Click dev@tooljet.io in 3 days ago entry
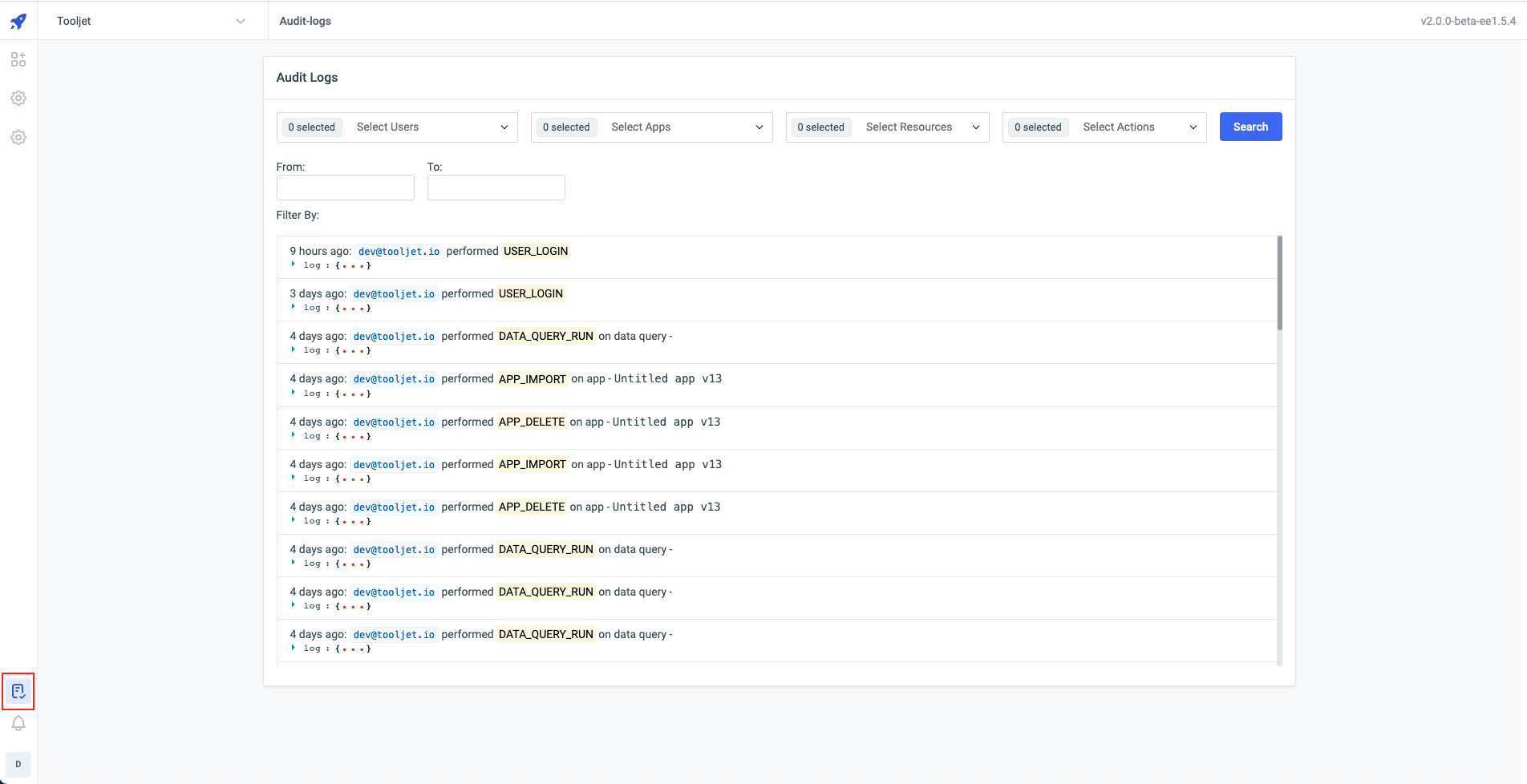This screenshot has width=1527, height=784. point(394,293)
